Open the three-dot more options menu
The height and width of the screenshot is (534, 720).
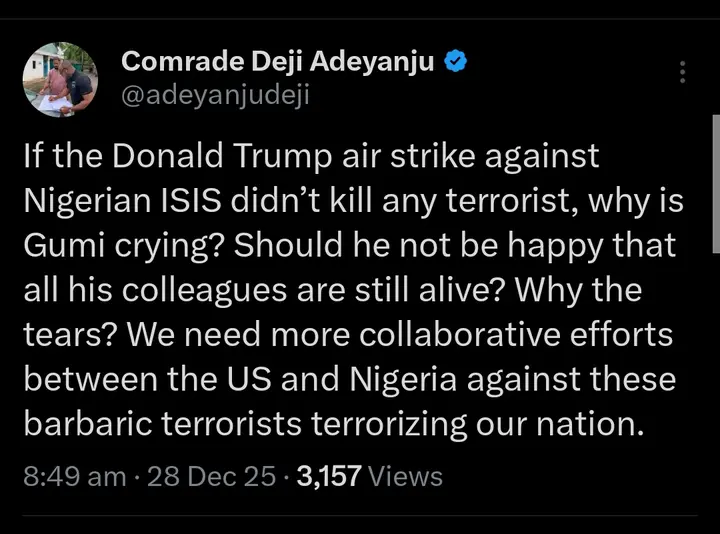(683, 72)
